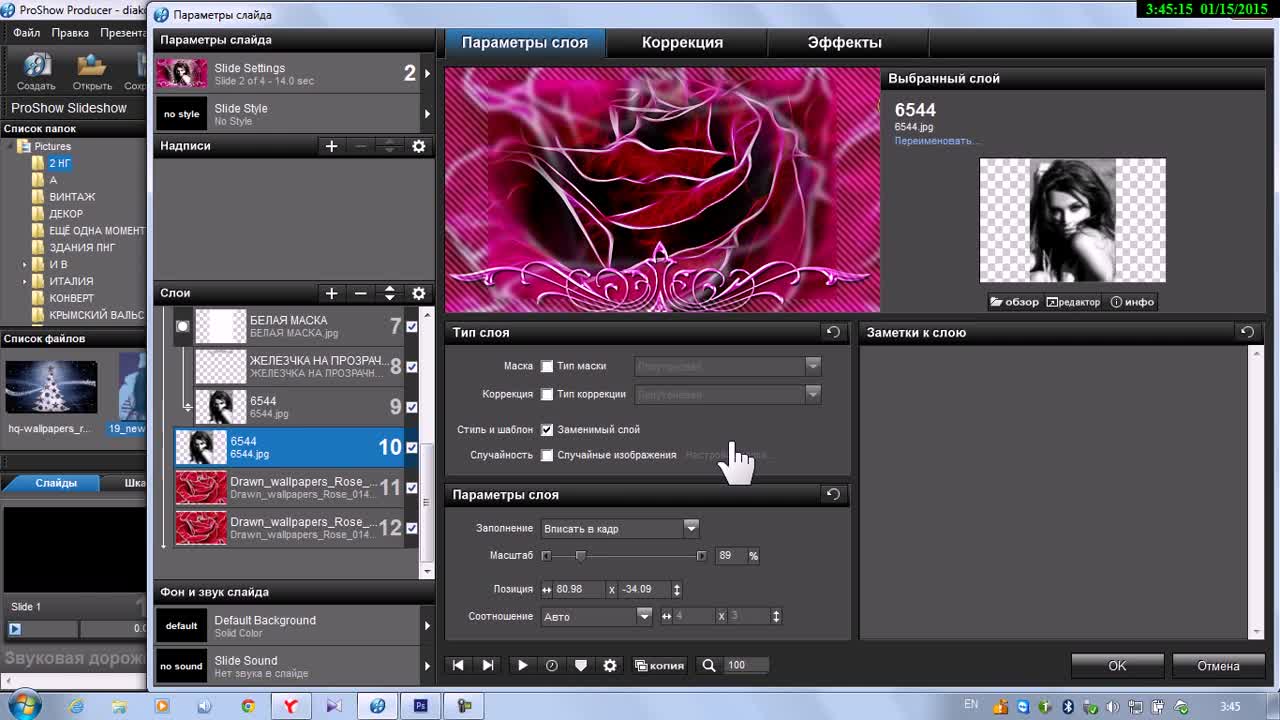The width and height of the screenshot is (1280, 720).
Task: Reorder layers with up-down arrows icon
Action: pyautogui.click(x=390, y=293)
